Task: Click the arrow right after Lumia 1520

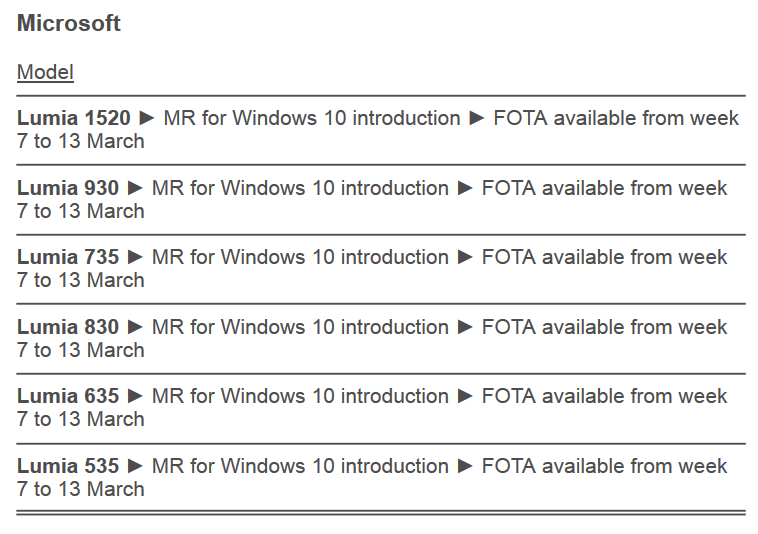Action: (147, 118)
